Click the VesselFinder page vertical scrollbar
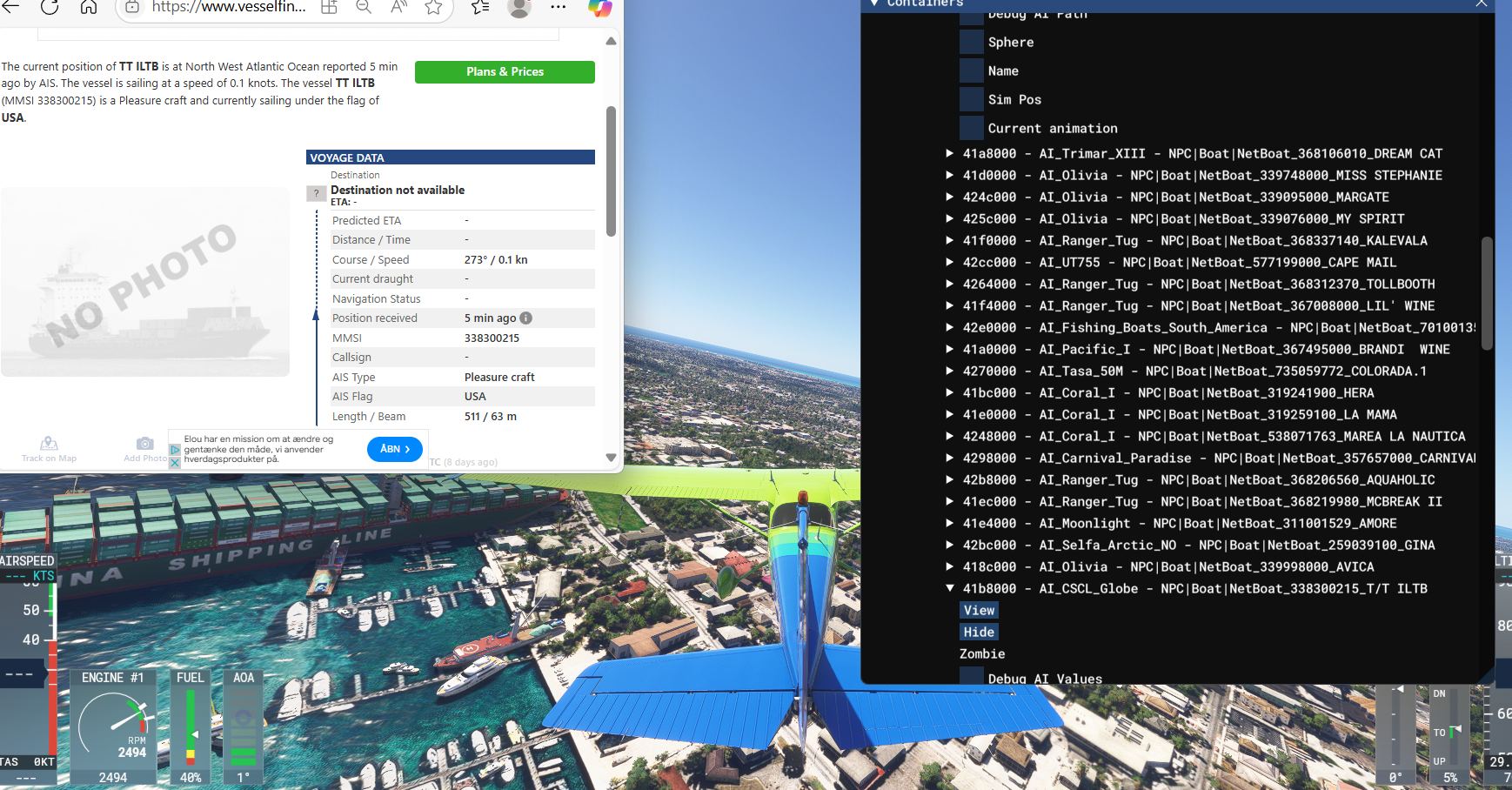Viewport: 1512px width, 790px height. (611, 171)
